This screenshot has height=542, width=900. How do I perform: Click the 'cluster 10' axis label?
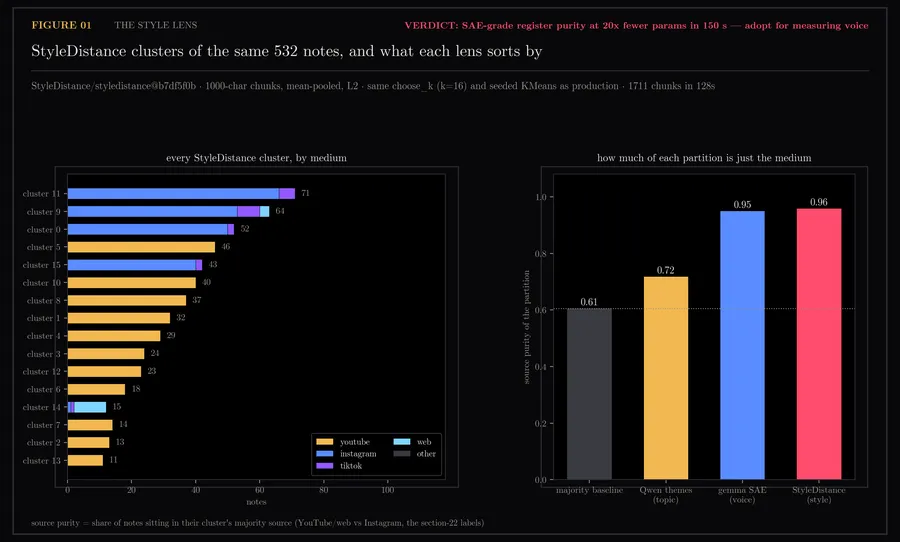(x=41, y=283)
